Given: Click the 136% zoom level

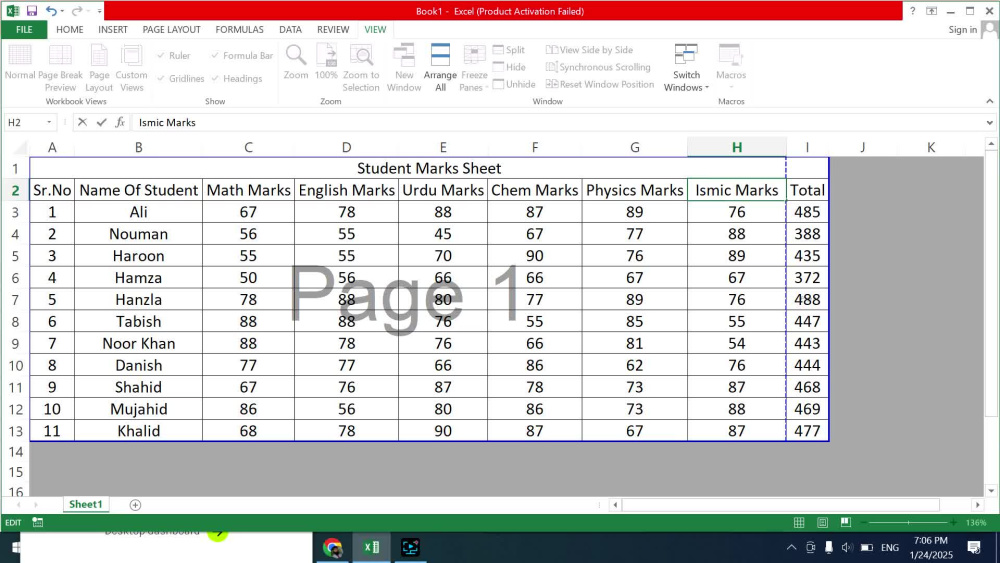Looking at the screenshot, I should coord(976,522).
